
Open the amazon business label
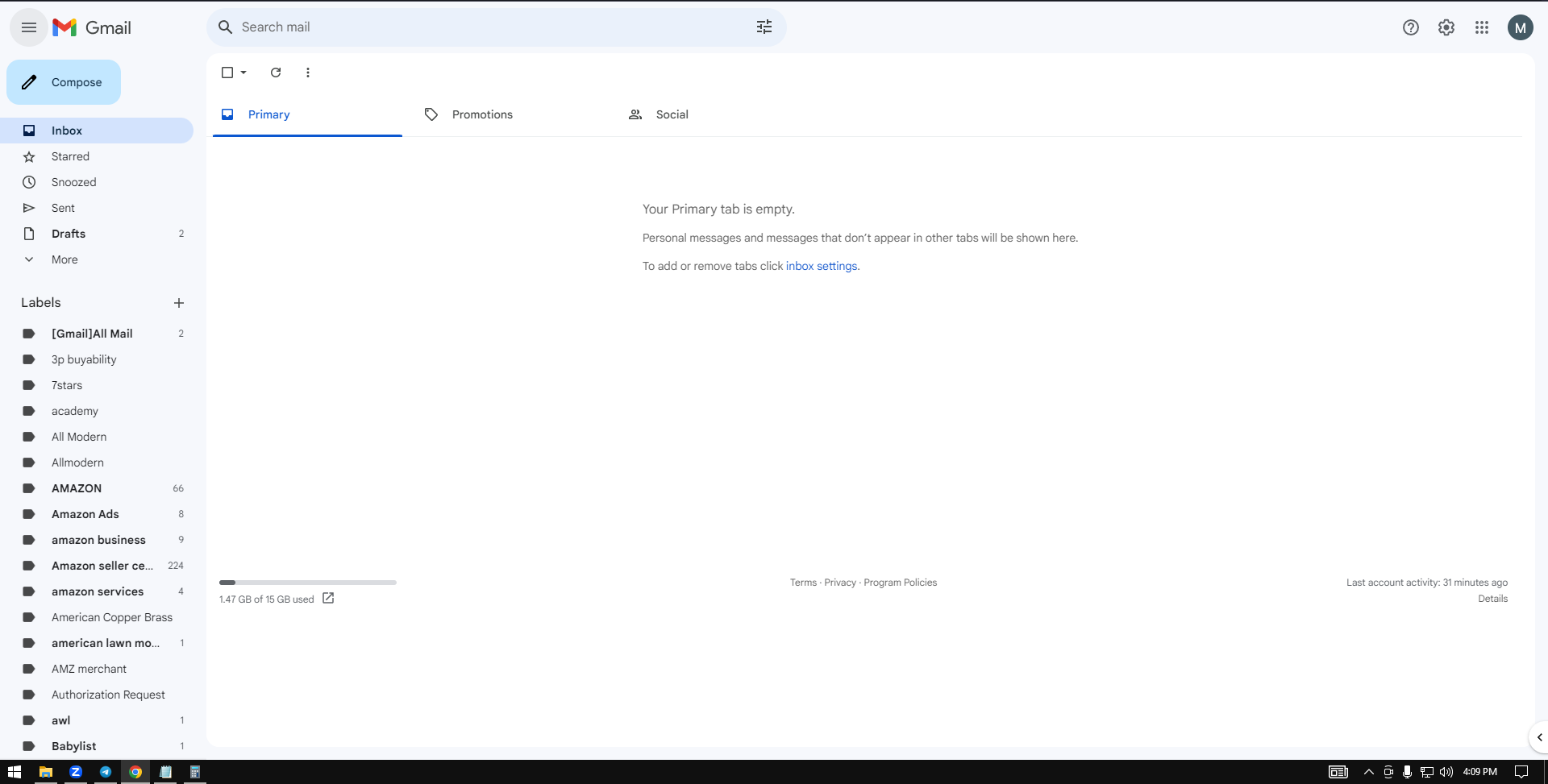tap(97, 540)
